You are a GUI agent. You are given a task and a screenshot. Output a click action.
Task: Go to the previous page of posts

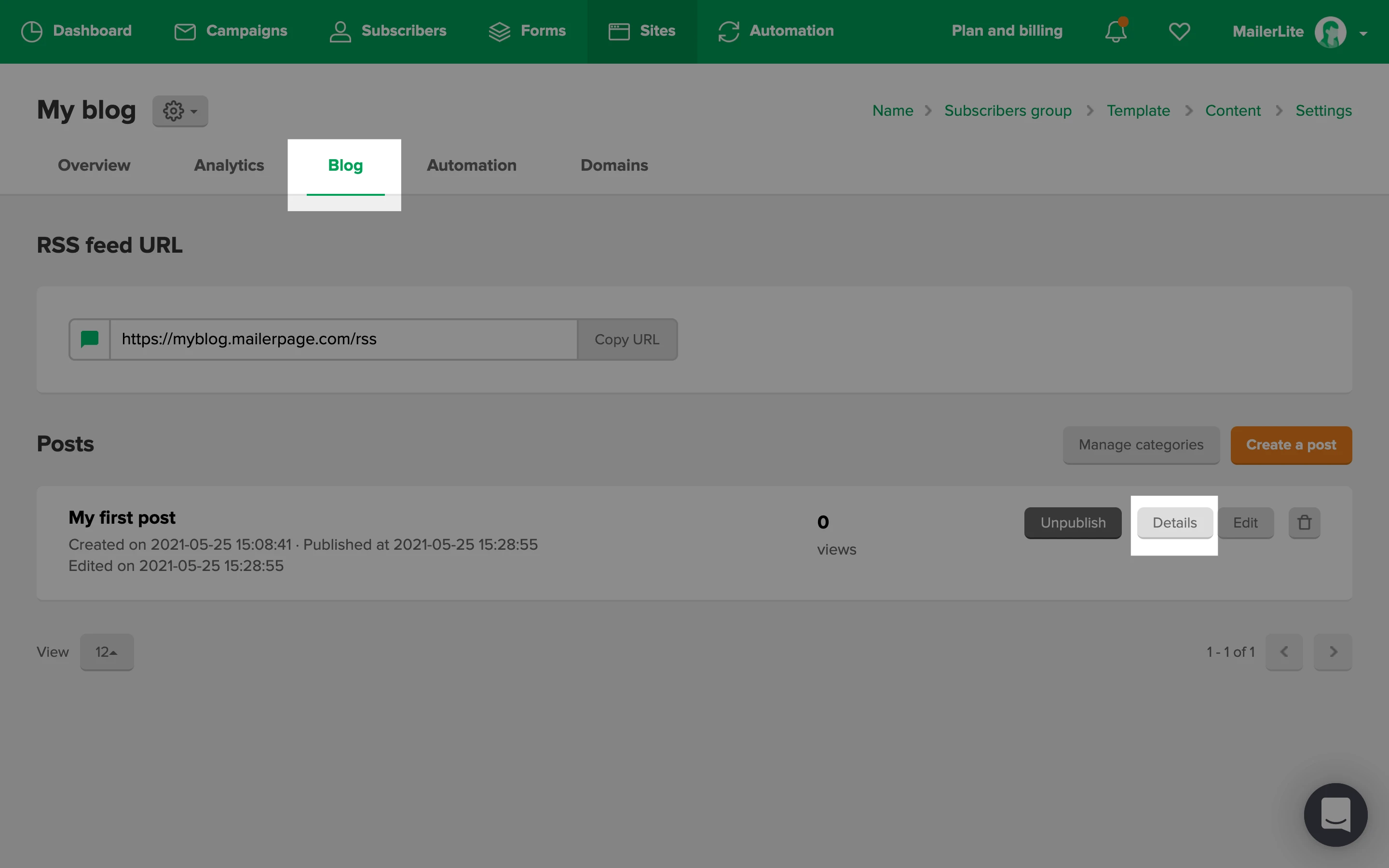(x=1284, y=651)
